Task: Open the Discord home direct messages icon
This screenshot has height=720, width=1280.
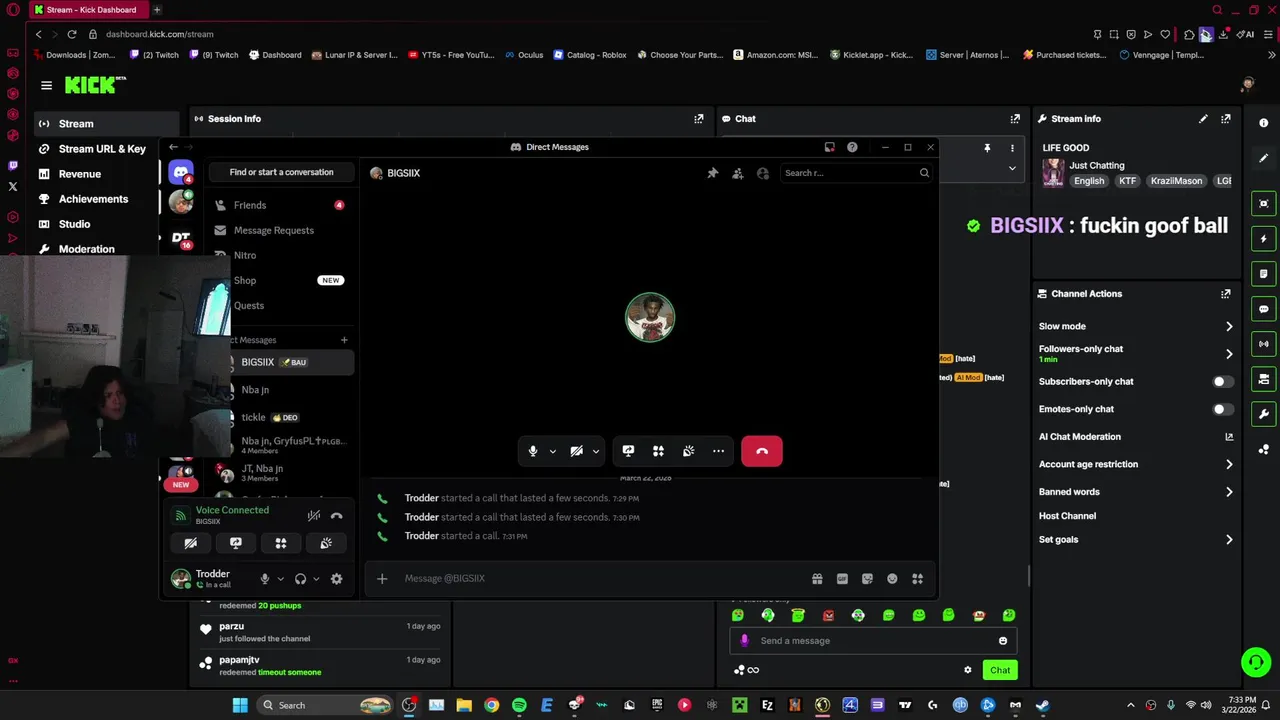Action: coord(181,172)
